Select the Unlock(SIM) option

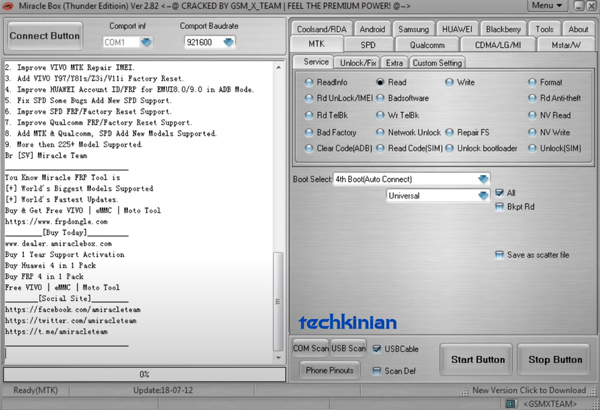pos(532,148)
